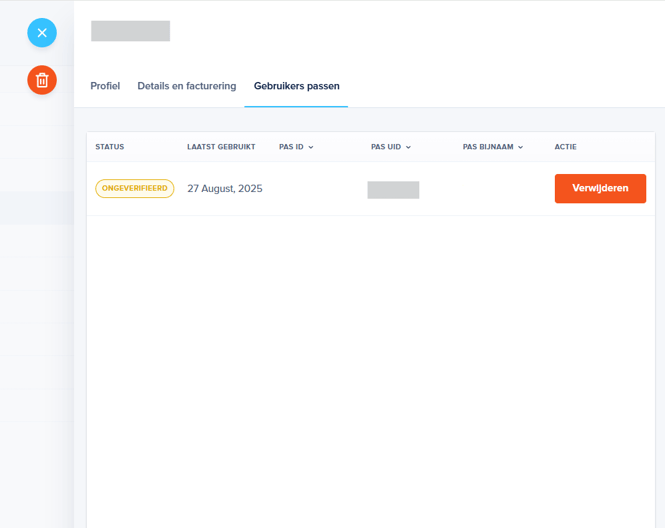Click the redacted user name at the top
Image resolution: width=665 pixels, height=528 pixels.
(x=130, y=31)
